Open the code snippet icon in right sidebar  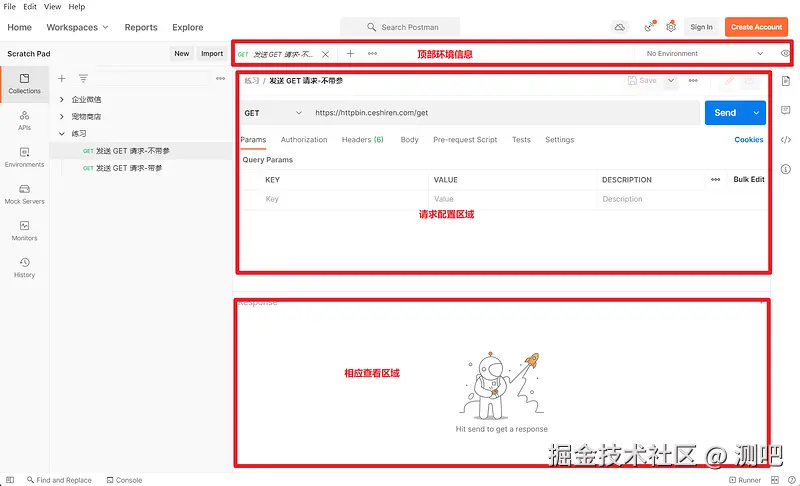(786, 140)
